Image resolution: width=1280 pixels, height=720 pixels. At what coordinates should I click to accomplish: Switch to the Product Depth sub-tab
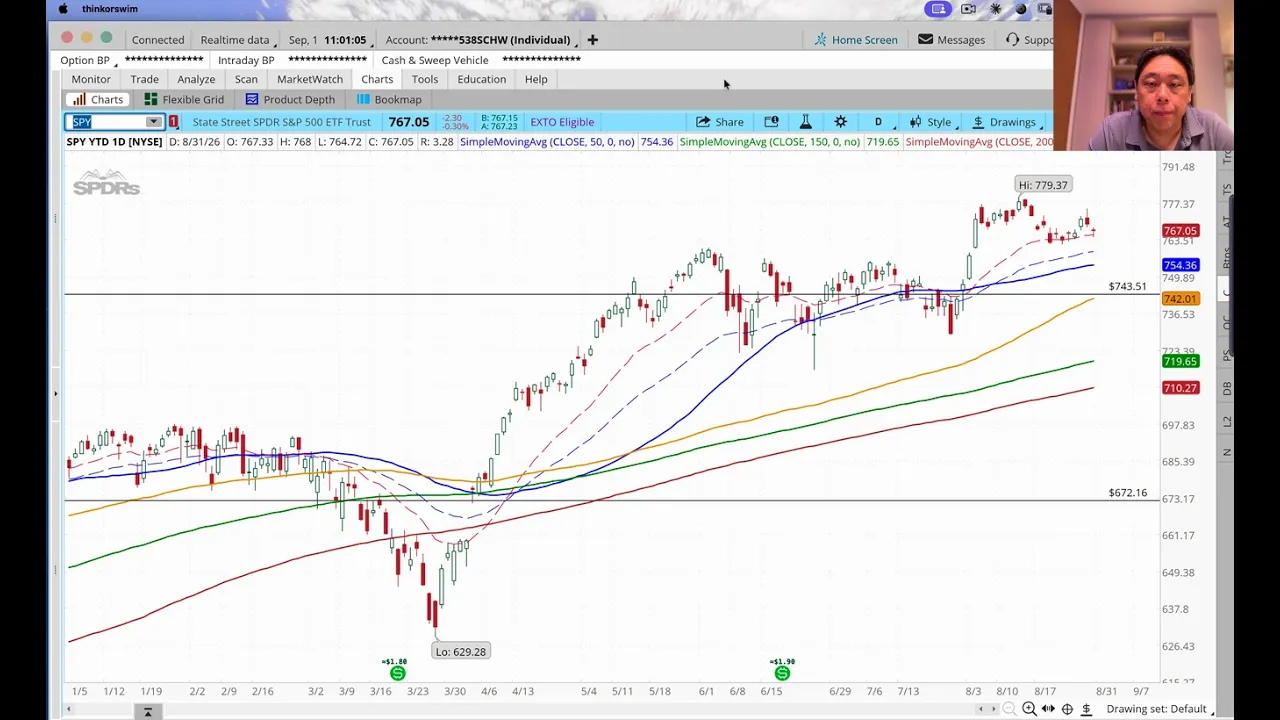tap(290, 99)
